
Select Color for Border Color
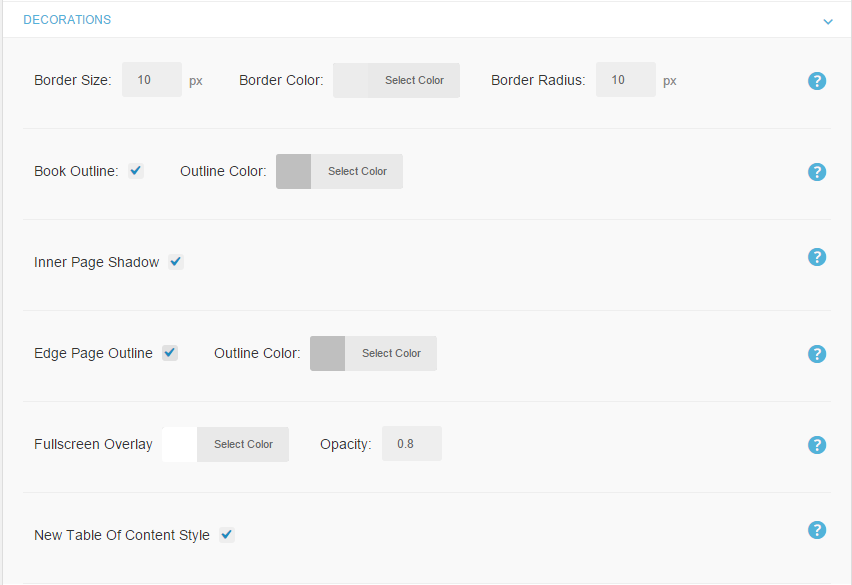[x=414, y=80]
